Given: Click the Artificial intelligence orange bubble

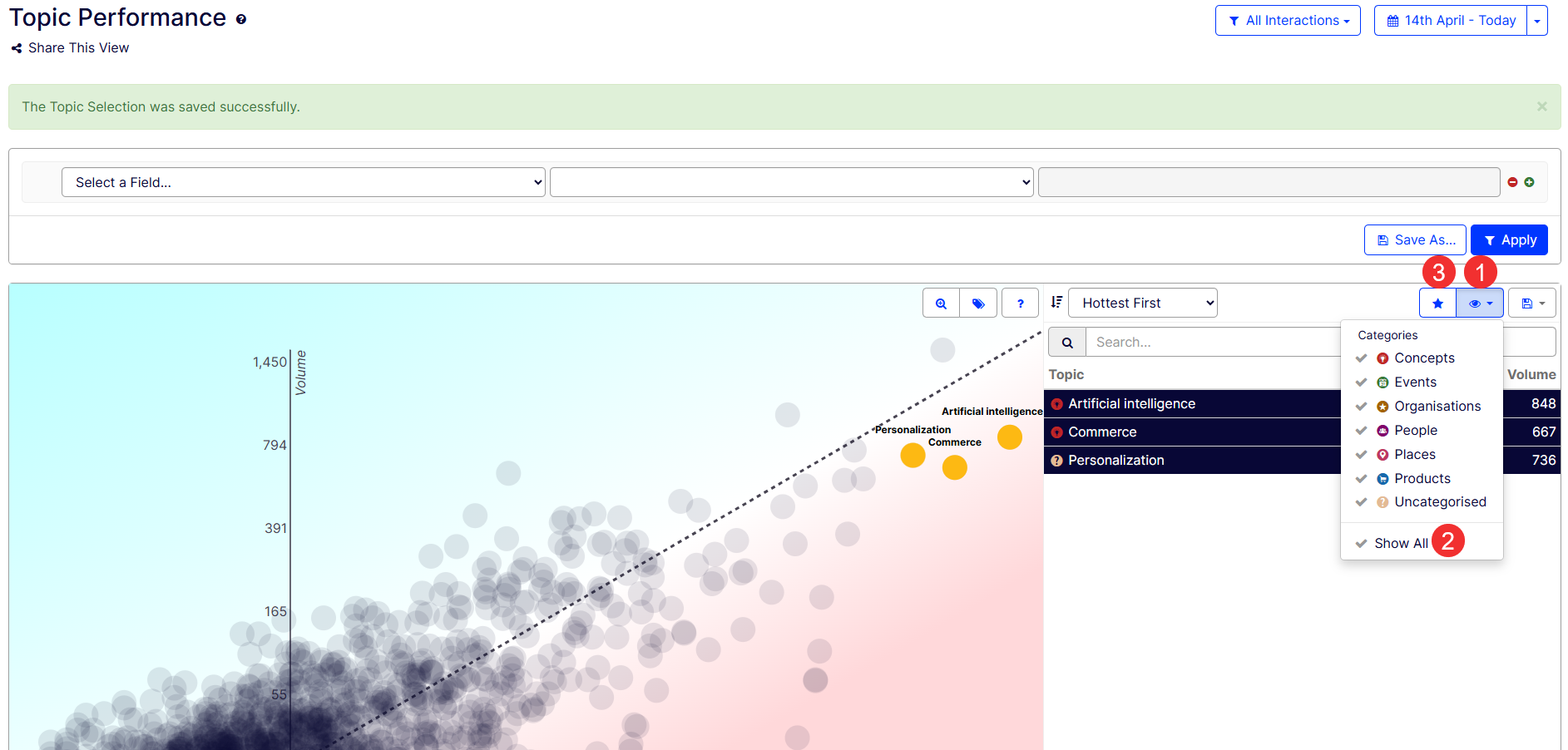Looking at the screenshot, I should click(1010, 437).
